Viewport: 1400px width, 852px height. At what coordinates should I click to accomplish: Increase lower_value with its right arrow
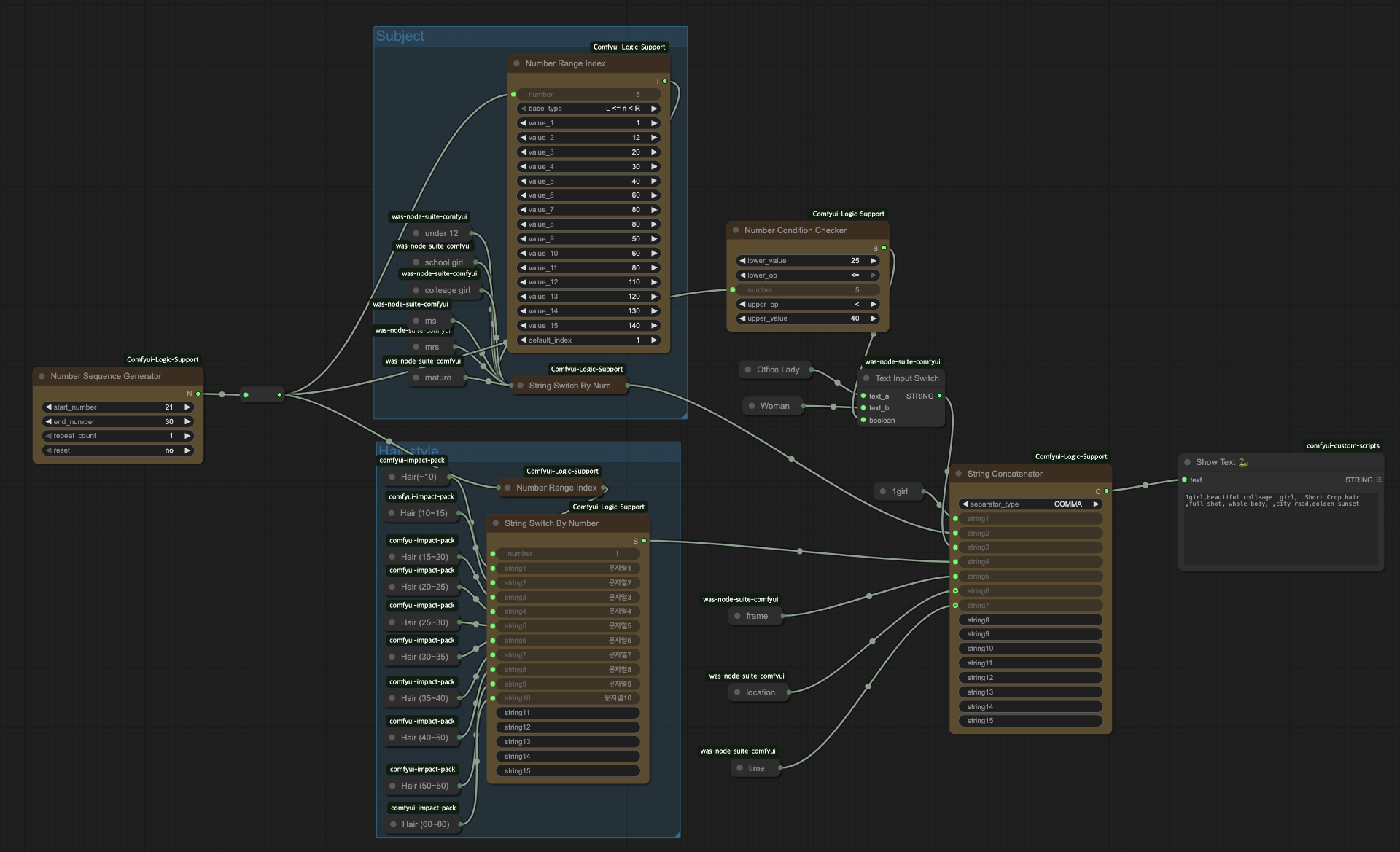tap(873, 261)
